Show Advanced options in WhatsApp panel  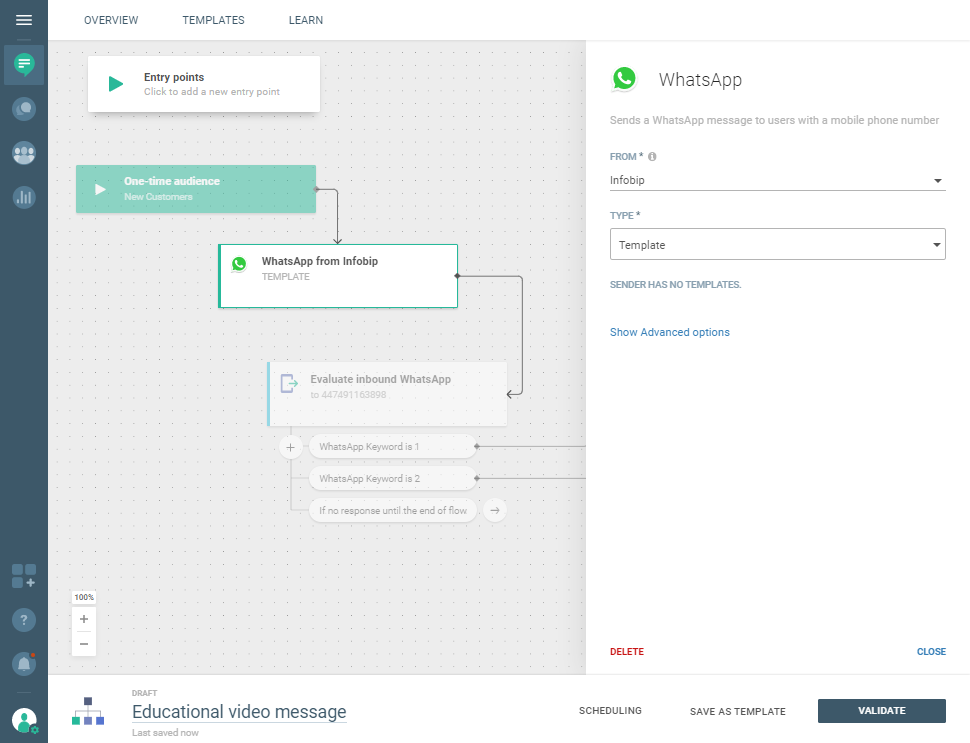(669, 332)
